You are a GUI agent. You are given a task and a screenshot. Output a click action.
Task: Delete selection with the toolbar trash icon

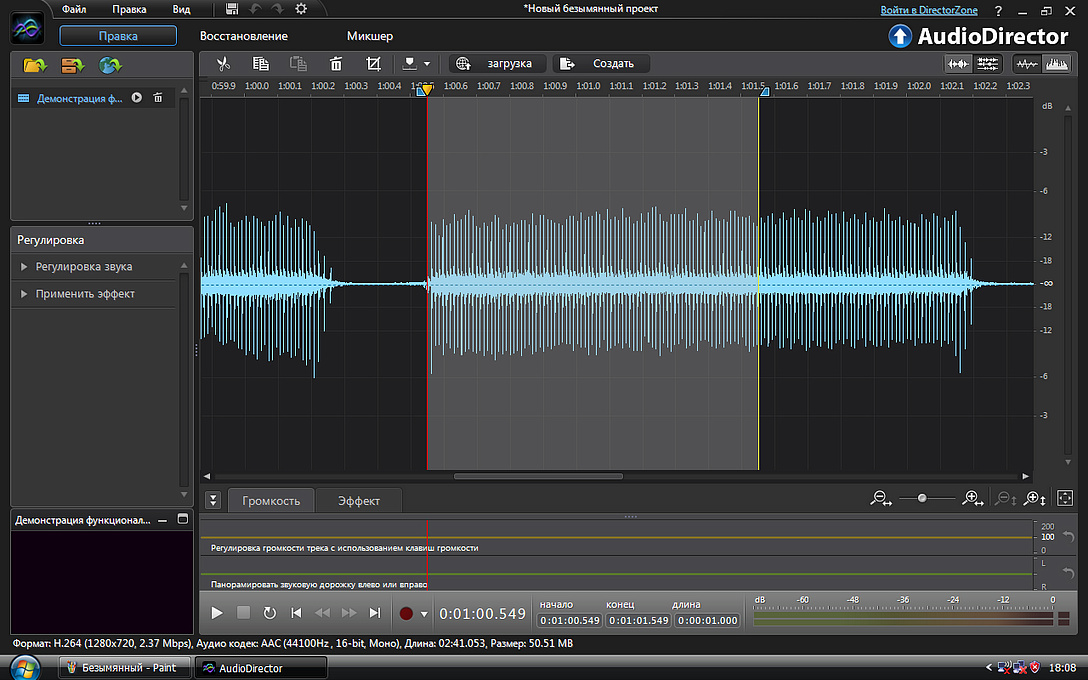[336, 64]
